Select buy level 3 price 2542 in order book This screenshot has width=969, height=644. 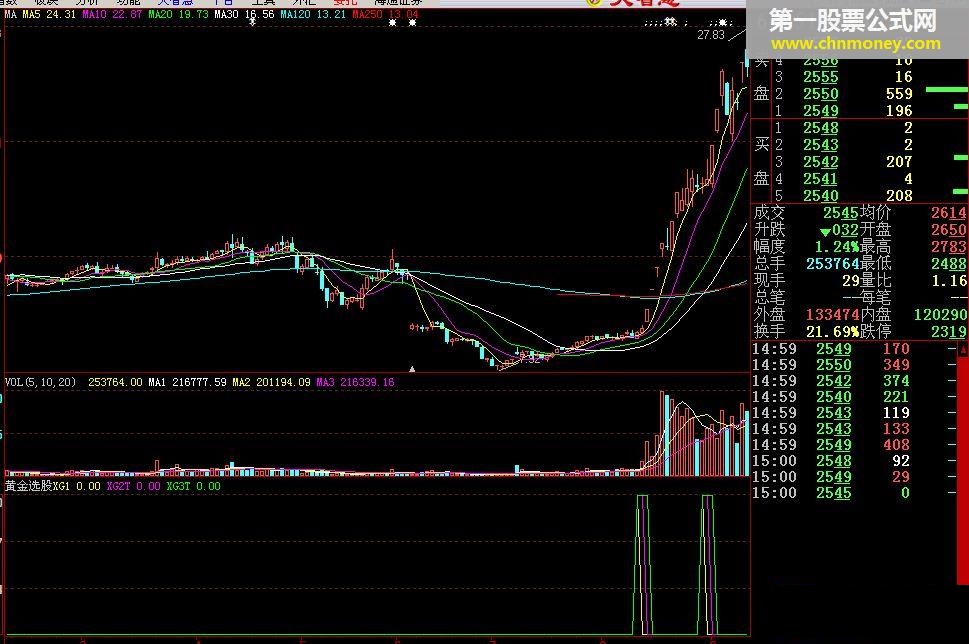(821, 162)
